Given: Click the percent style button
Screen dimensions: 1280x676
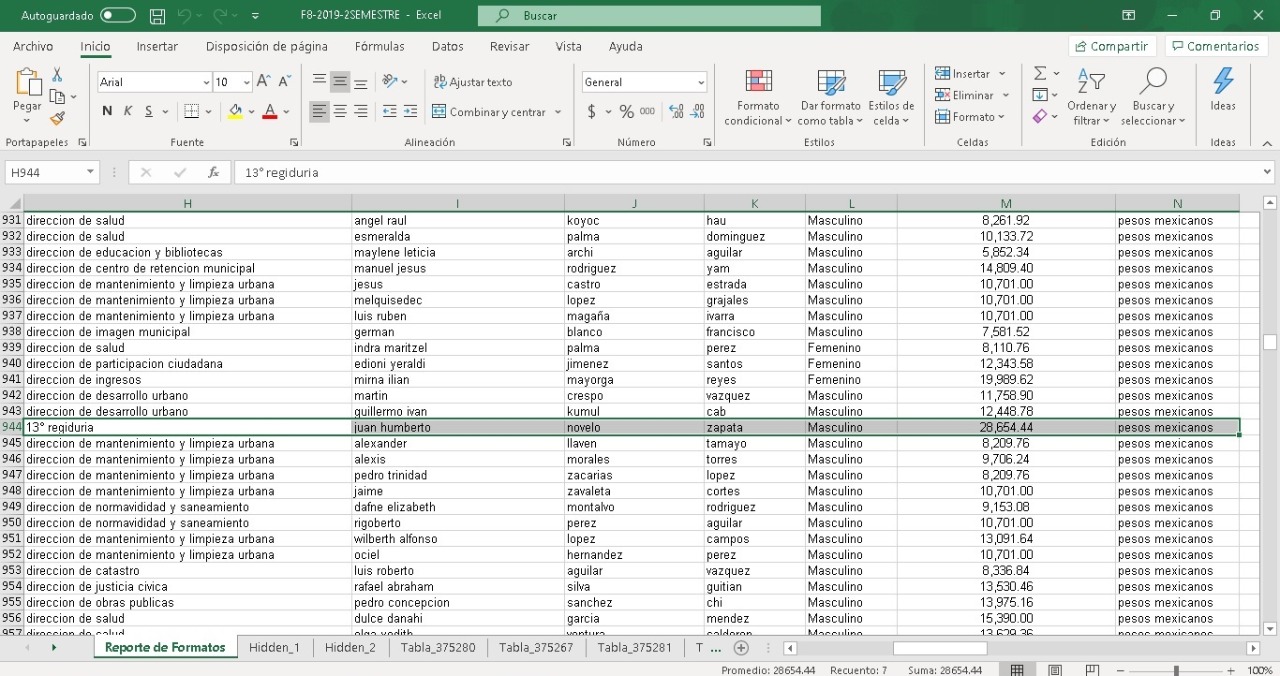Looking at the screenshot, I should coord(626,112).
